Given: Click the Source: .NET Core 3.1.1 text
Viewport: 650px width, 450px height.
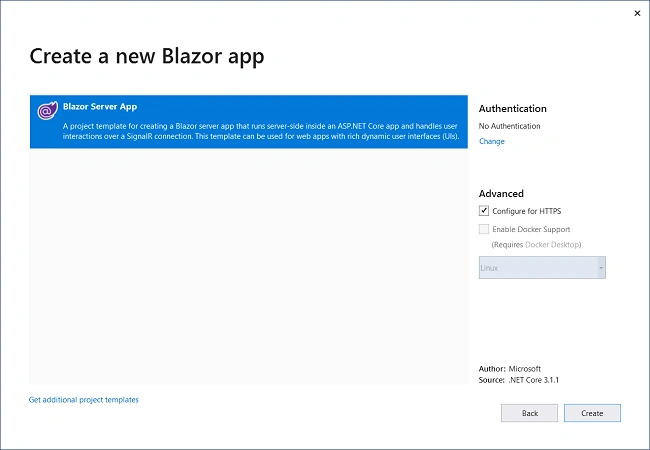Looking at the screenshot, I should pos(519,380).
